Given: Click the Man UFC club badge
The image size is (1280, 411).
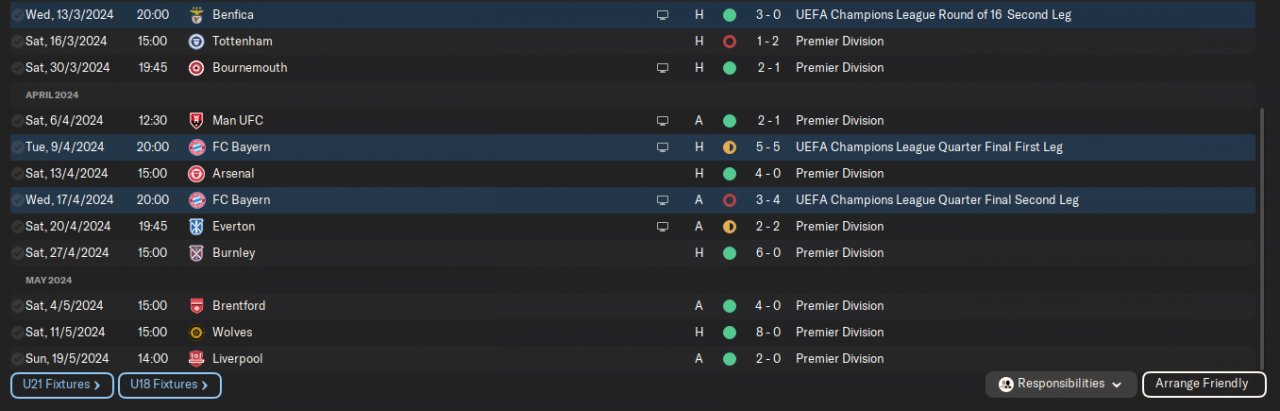Looking at the screenshot, I should click(196, 121).
